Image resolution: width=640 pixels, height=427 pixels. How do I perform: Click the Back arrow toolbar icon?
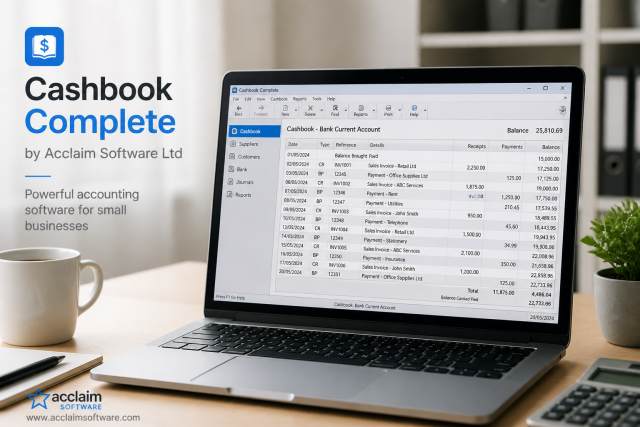239,108
